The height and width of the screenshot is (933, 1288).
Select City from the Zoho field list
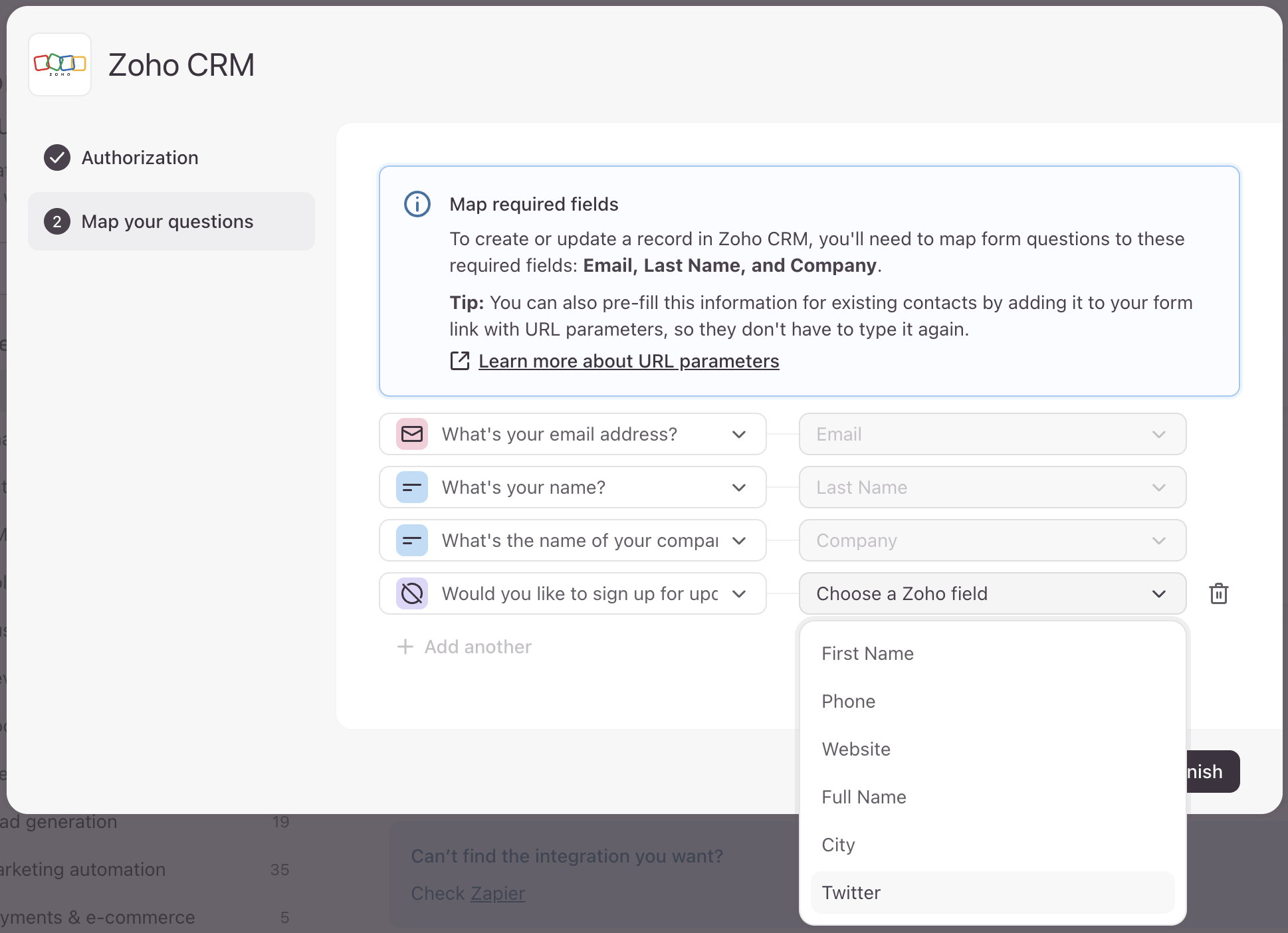993,845
